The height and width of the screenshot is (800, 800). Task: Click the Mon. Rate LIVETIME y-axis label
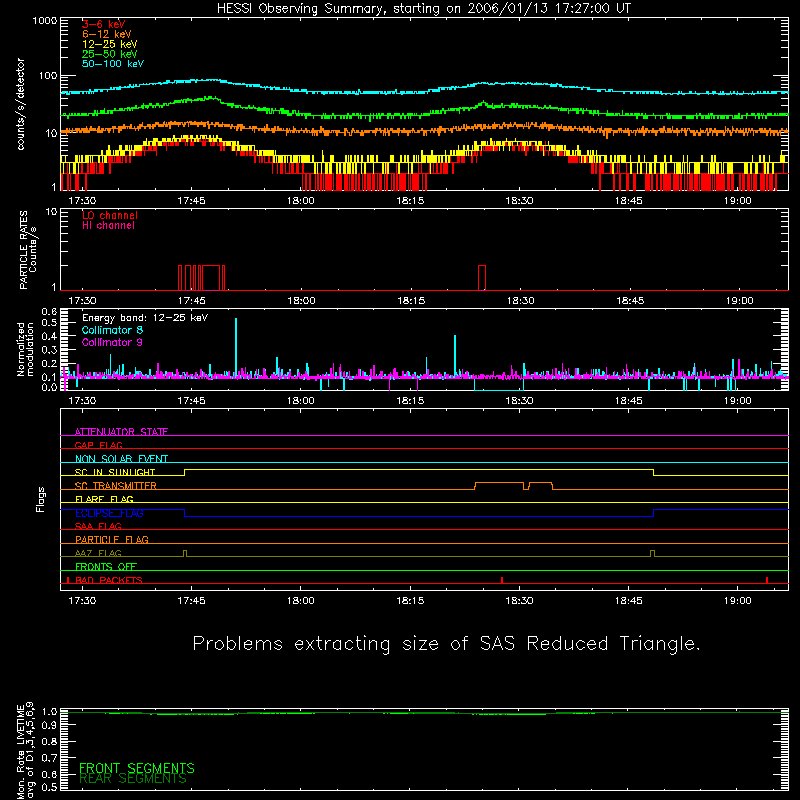(x=25, y=750)
